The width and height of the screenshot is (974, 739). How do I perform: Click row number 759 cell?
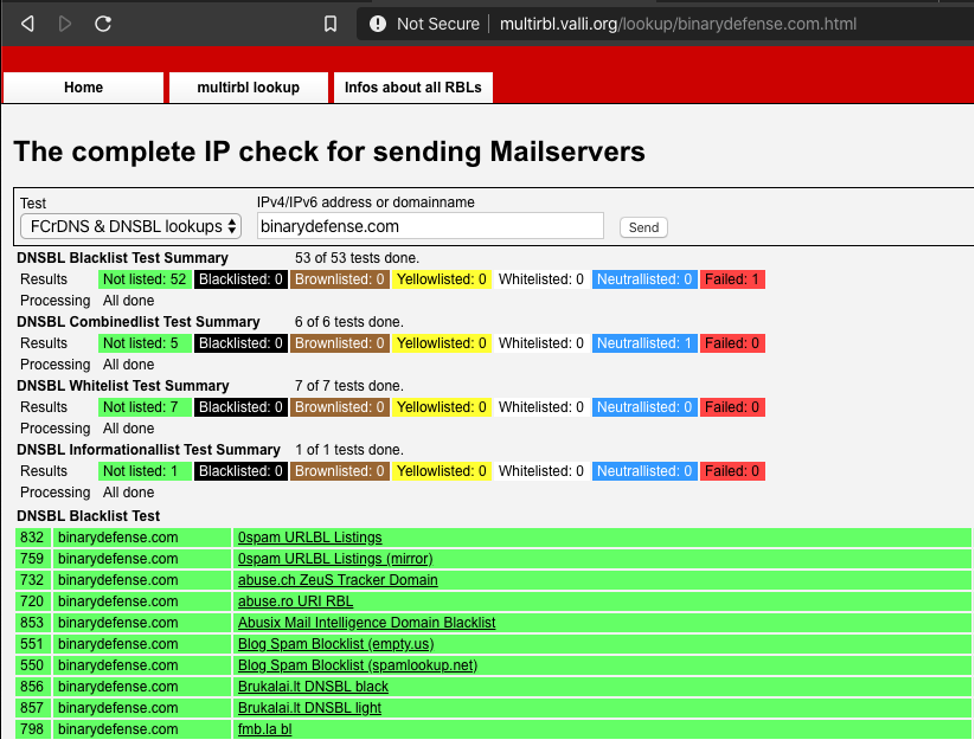(32, 559)
